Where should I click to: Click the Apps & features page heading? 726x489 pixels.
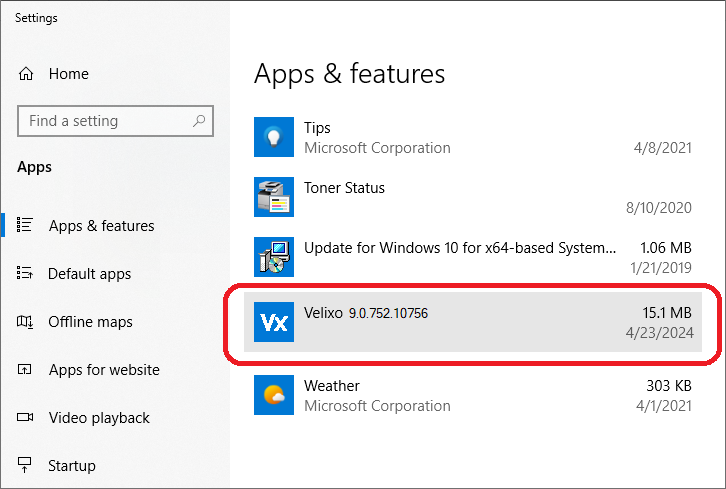click(350, 74)
